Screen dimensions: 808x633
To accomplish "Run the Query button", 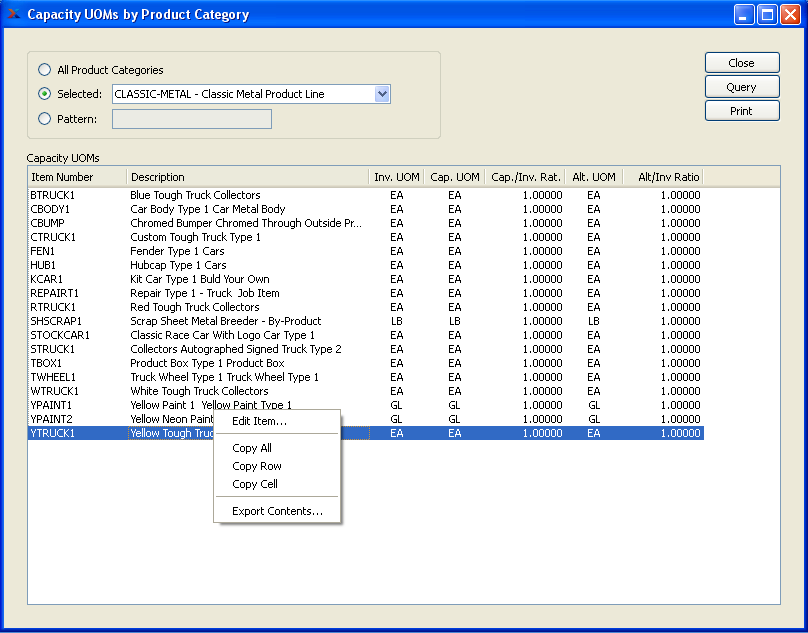I will tap(741, 87).
